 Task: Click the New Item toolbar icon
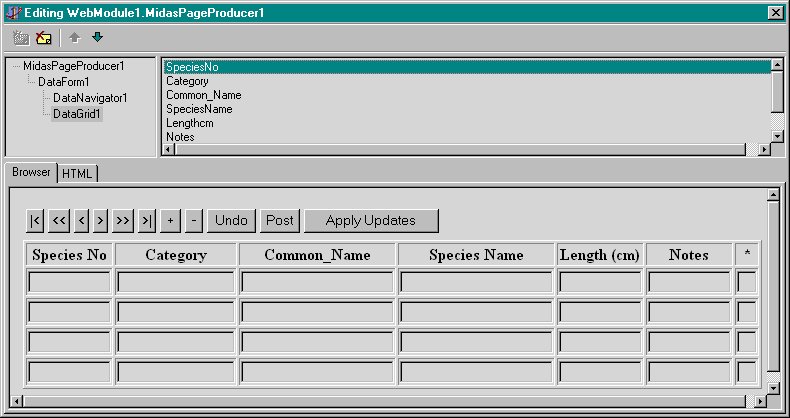click(21, 38)
